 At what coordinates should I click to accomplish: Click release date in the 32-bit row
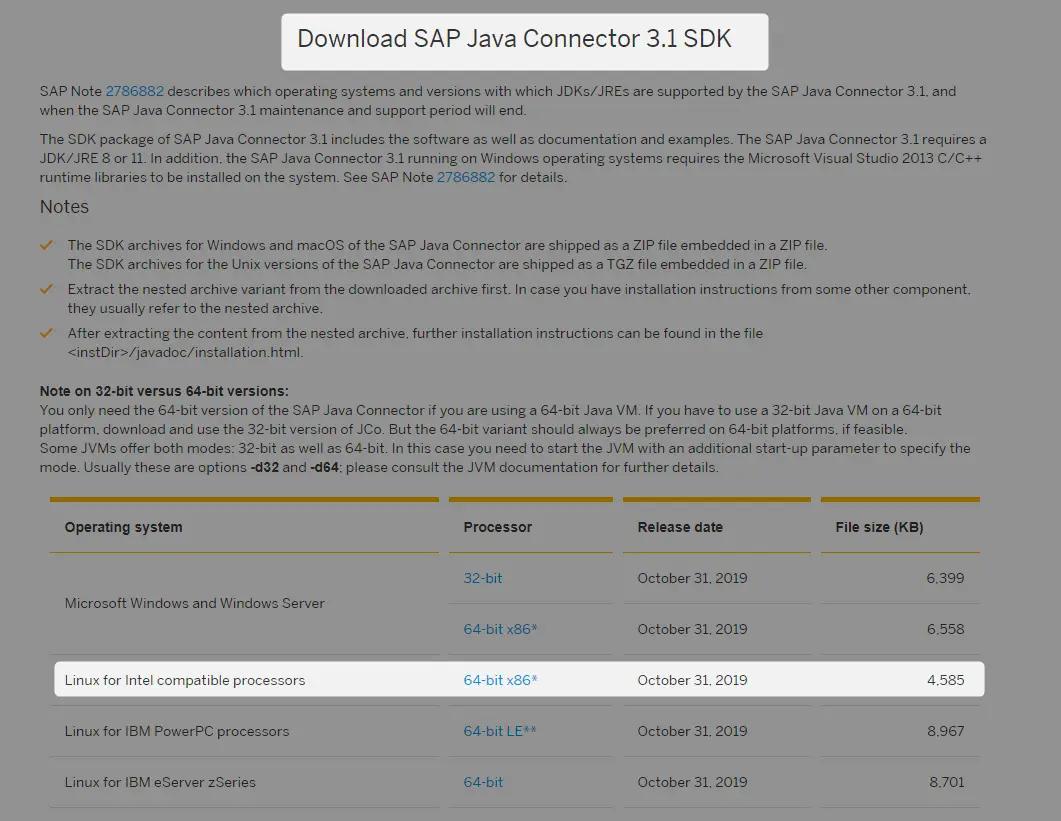tap(692, 578)
